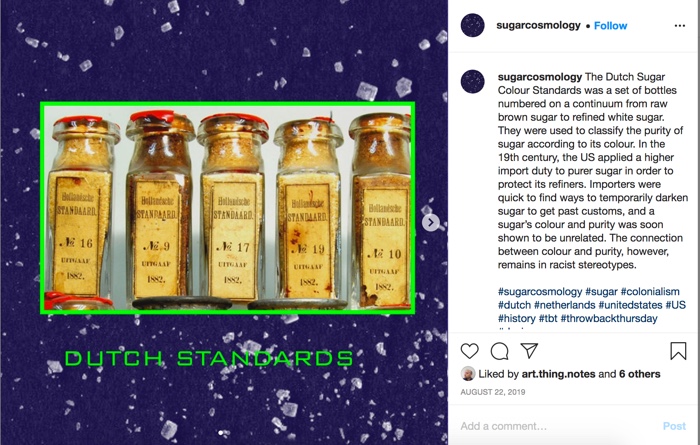Show the 6 others who liked

coord(639,374)
